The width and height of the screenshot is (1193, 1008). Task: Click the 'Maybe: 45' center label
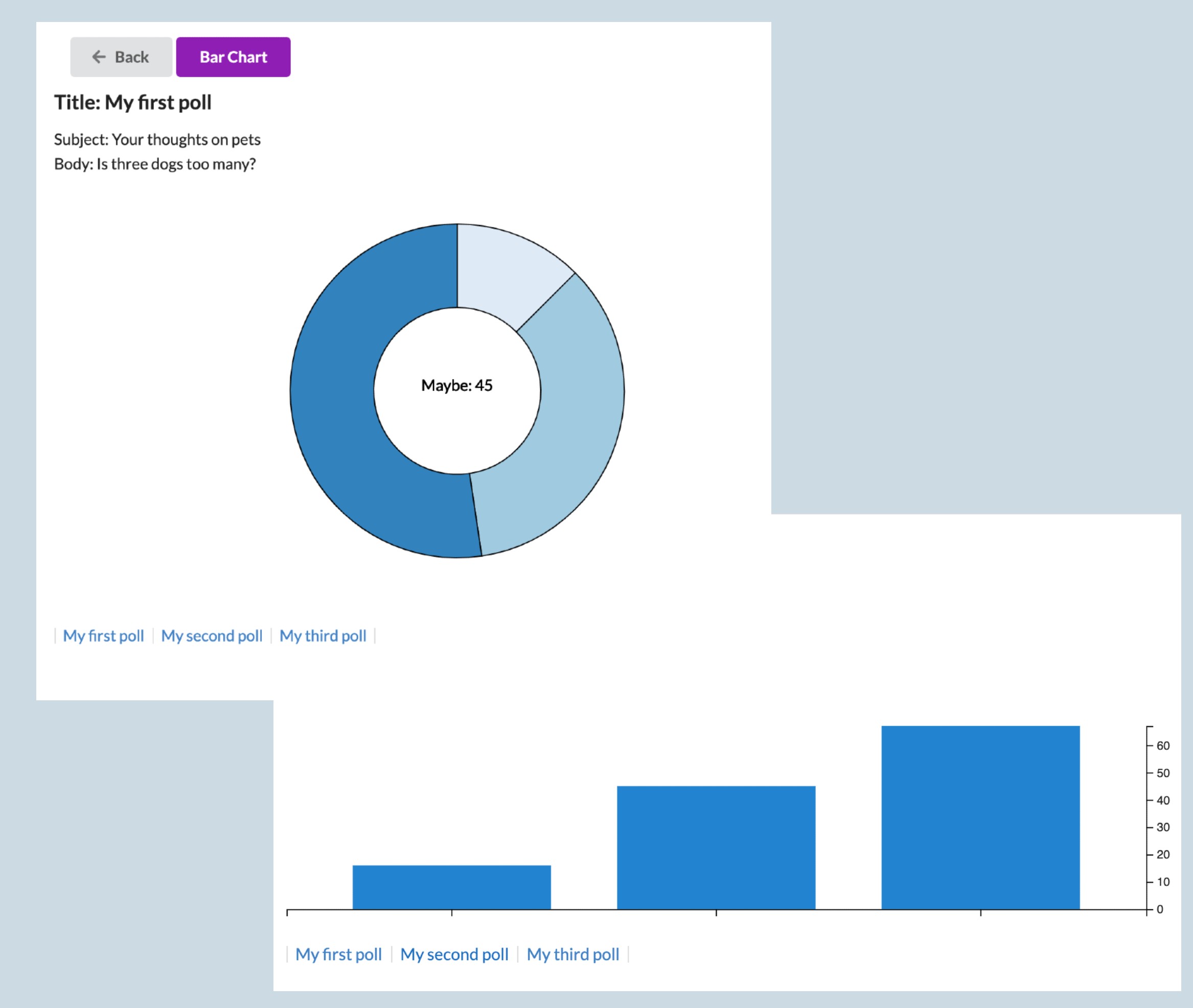457,385
